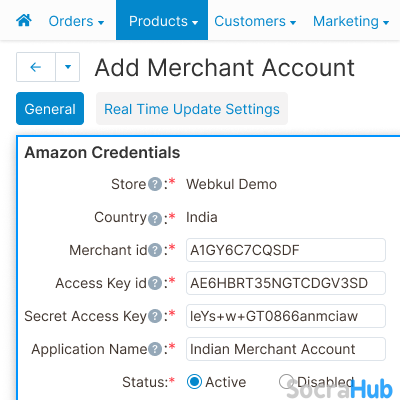This screenshot has height=400, width=400.
Task: Select the Active status radio button
Action: pos(194,382)
